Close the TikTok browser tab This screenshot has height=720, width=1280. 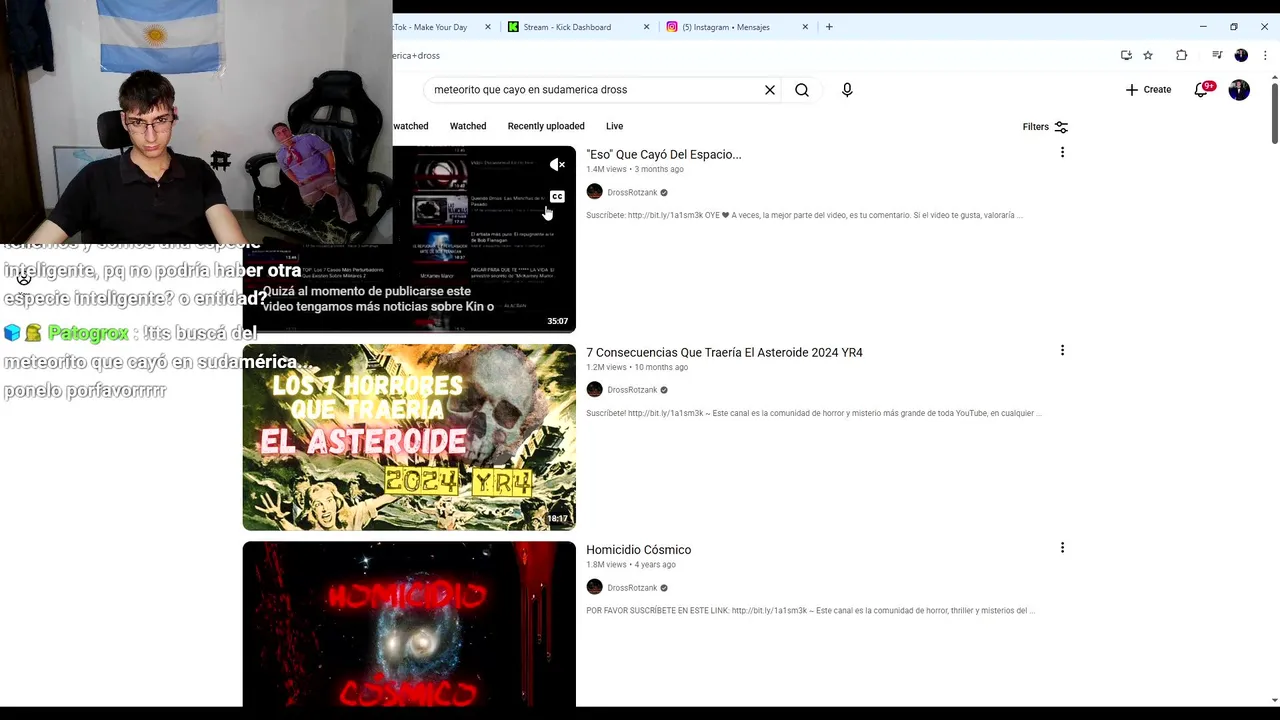tap(488, 27)
